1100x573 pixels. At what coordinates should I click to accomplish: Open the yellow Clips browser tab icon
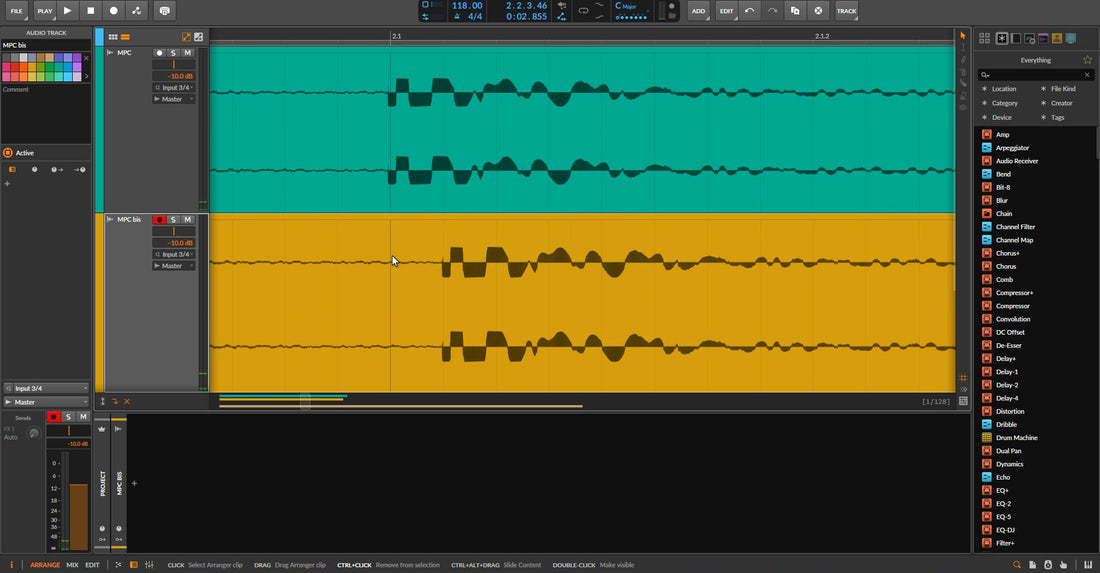click(x=1057, y=38)
